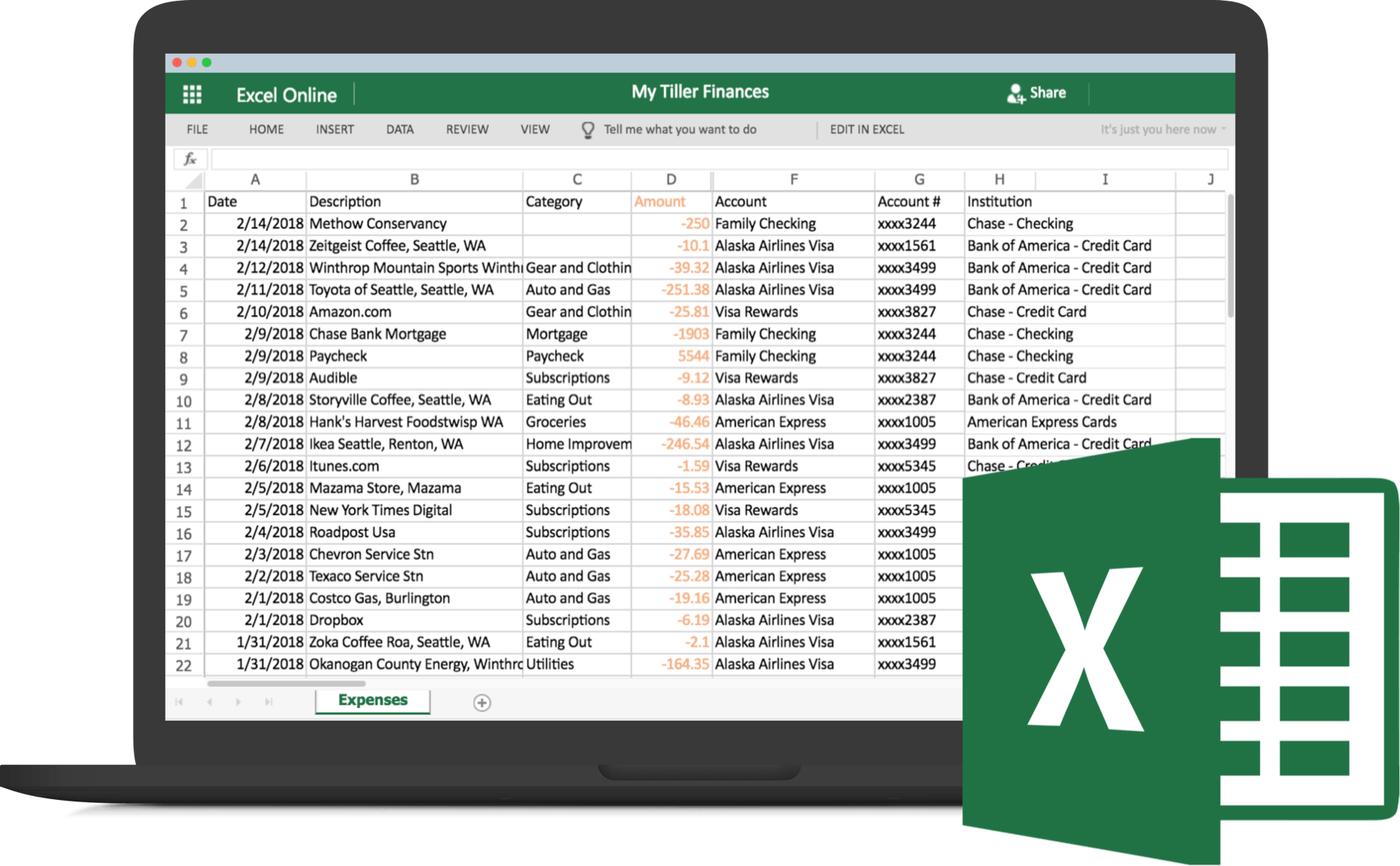
Task: Click Dropbox description cell
Action: (x=414, y=620)
